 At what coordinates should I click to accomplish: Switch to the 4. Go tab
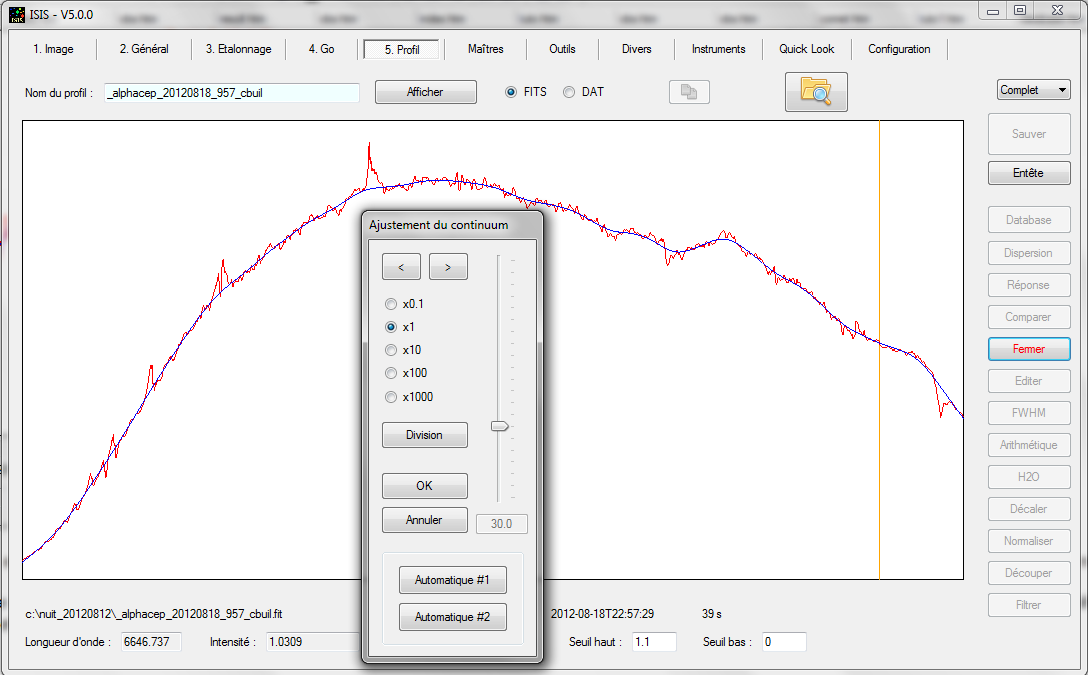(x=321, y=49)
